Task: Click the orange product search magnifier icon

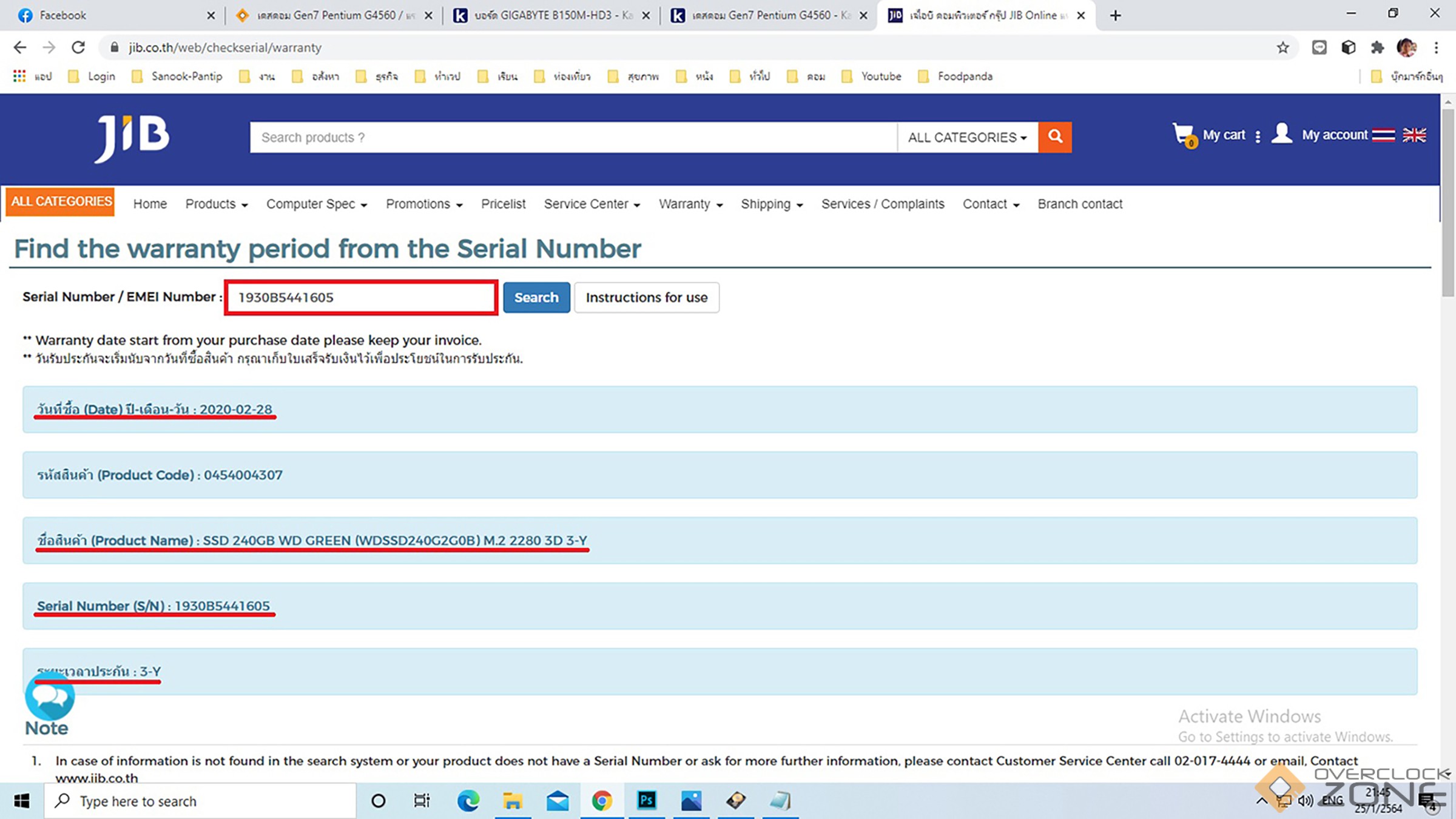Action: (1054, 137)
